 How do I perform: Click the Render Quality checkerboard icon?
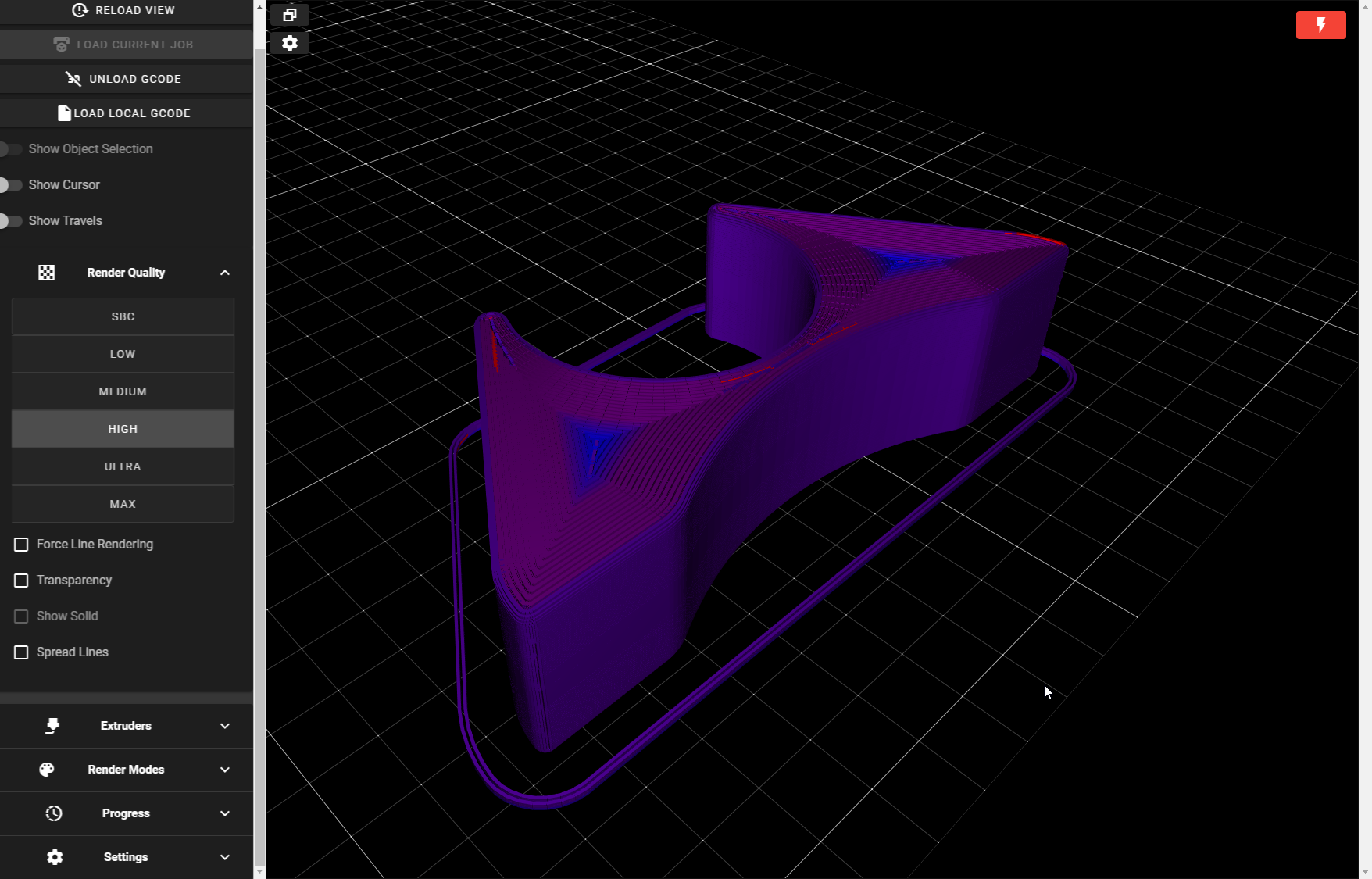click(47, 273)
